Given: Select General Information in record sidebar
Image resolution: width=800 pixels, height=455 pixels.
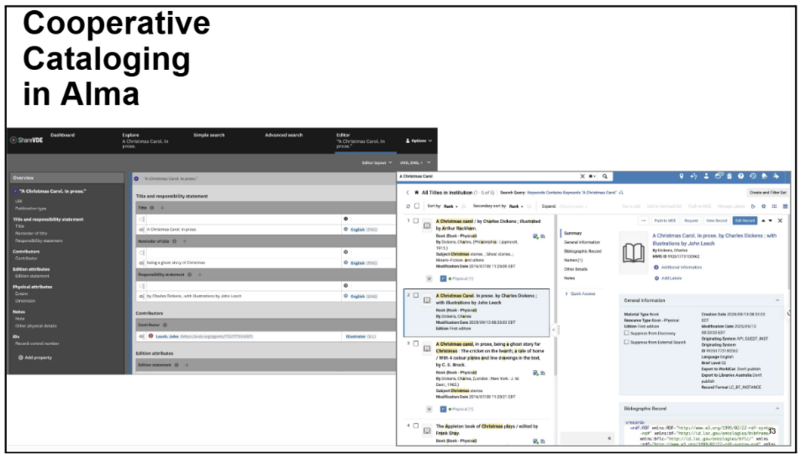Looking at the screenshot, I should pos(582,242).
